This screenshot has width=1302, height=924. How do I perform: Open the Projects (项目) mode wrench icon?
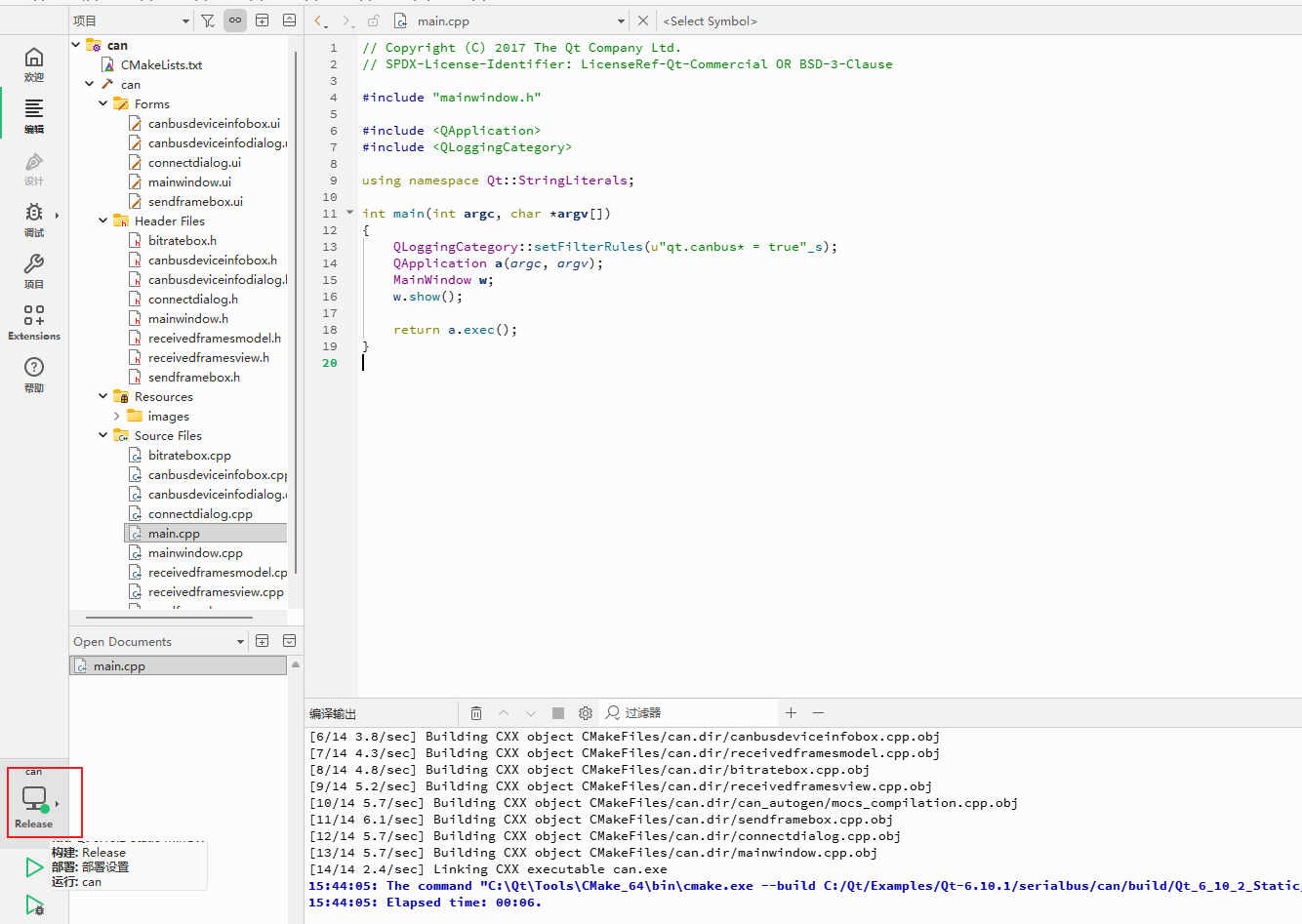pos(33,271)
